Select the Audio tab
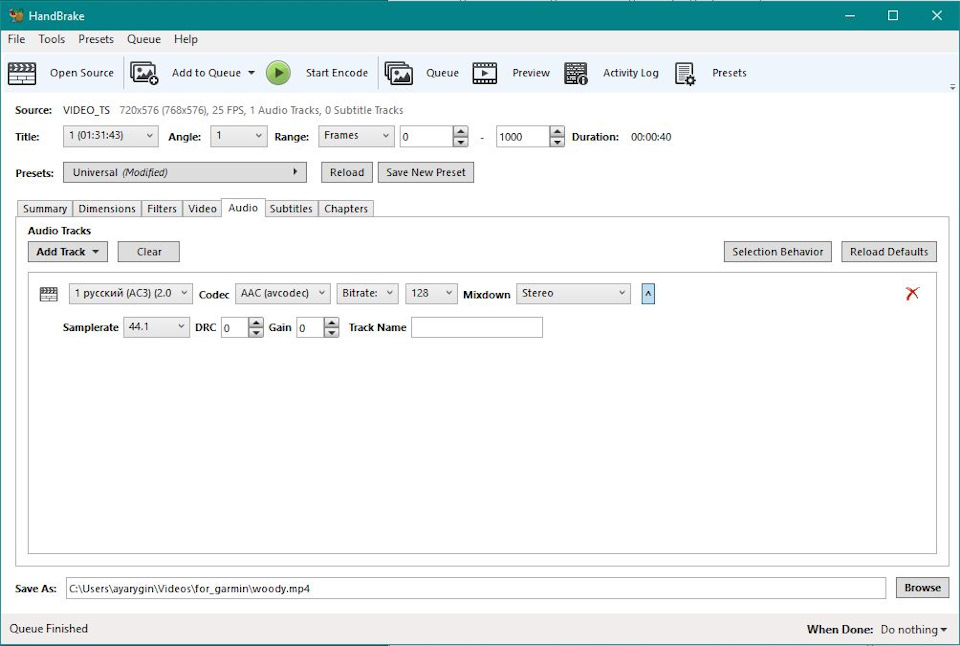Viewport: 960px width, 646px height. [x=243, y=208]
